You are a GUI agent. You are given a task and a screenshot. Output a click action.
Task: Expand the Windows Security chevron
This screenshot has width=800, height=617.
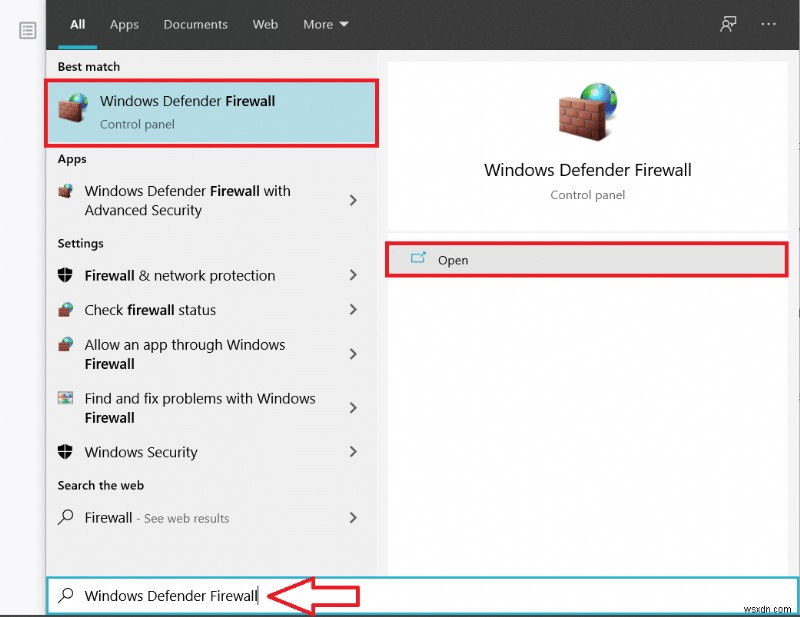353,452
